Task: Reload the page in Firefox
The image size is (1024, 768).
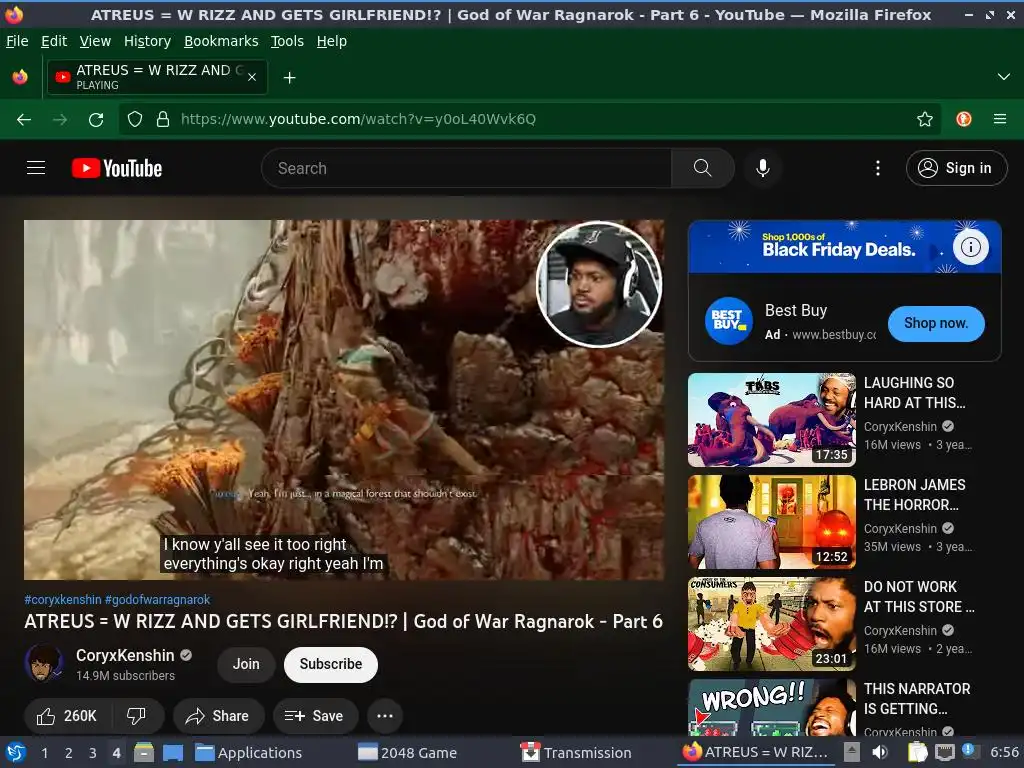Action: (x=96, y=119)
